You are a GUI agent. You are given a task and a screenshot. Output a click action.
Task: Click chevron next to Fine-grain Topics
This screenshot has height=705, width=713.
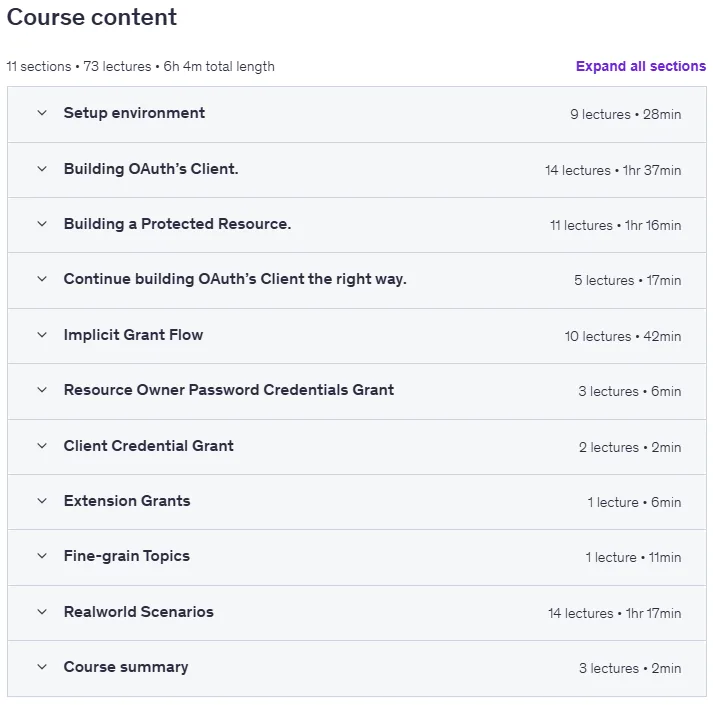pos(42,556)
